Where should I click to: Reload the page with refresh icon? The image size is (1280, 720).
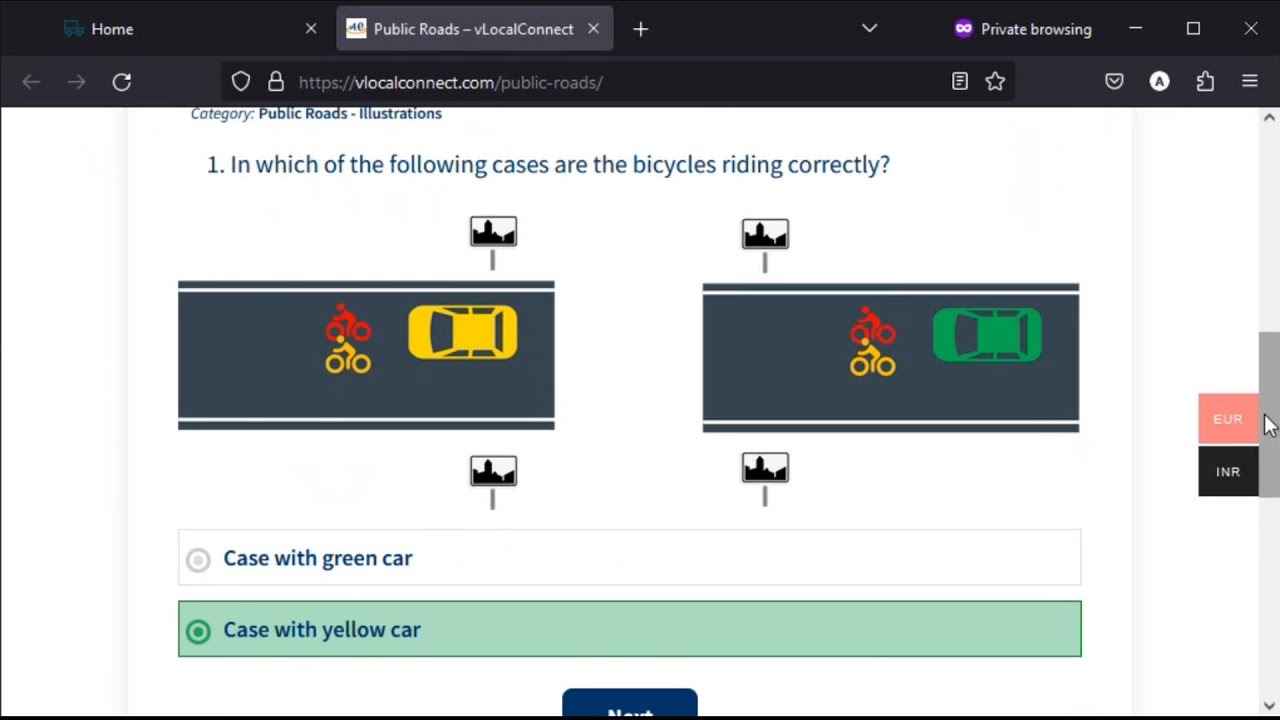click(x=122, y=82)
